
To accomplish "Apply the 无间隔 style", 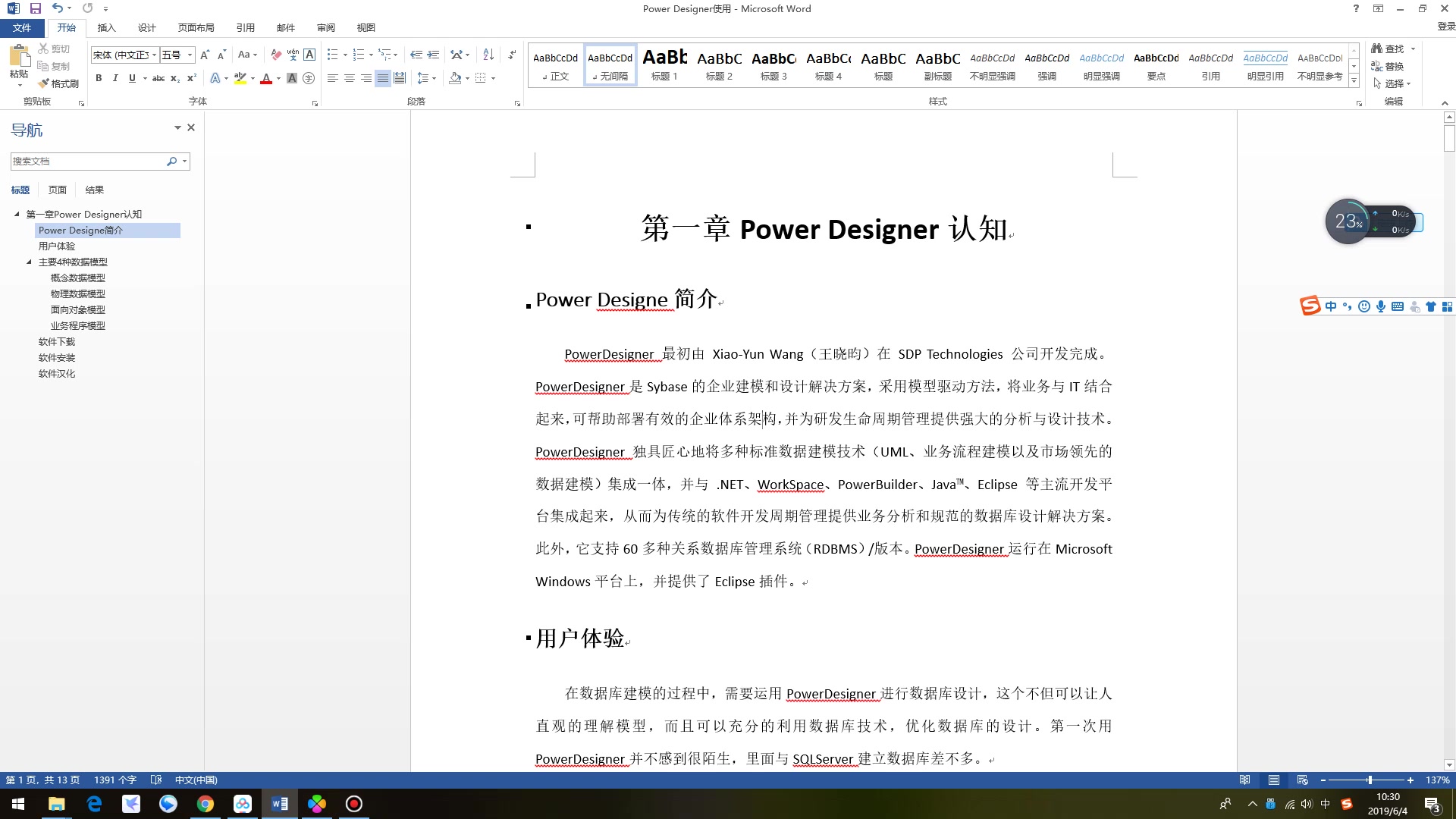I will pyautogui.click(x=610, y=65).
